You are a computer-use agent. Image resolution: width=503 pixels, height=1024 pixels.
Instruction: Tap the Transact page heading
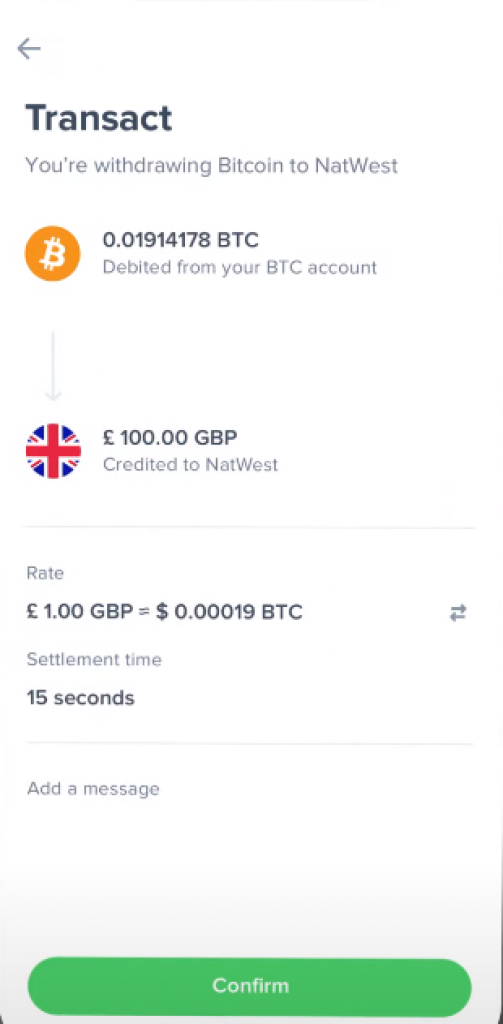(99, 118)
